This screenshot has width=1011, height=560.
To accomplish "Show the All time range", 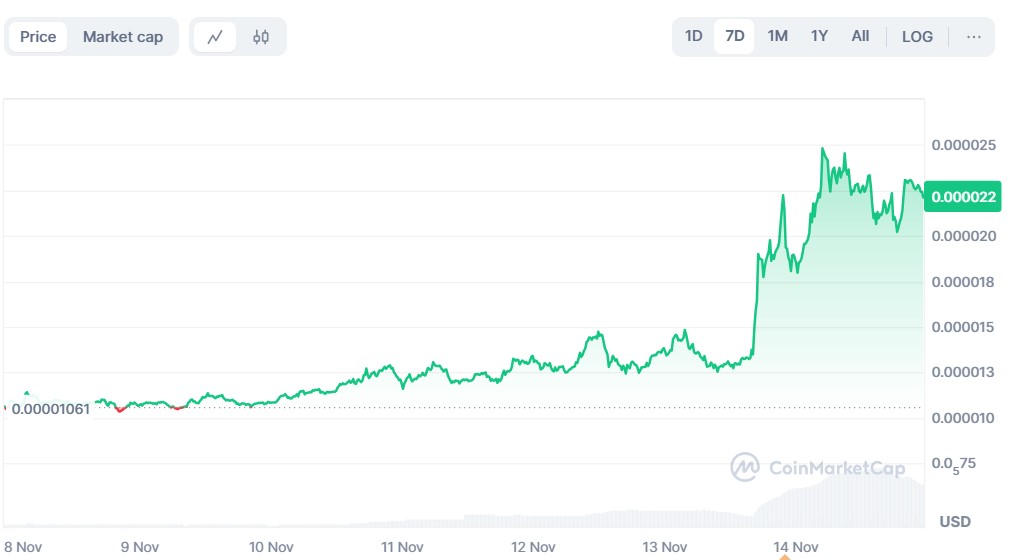I will pos(860,37).
